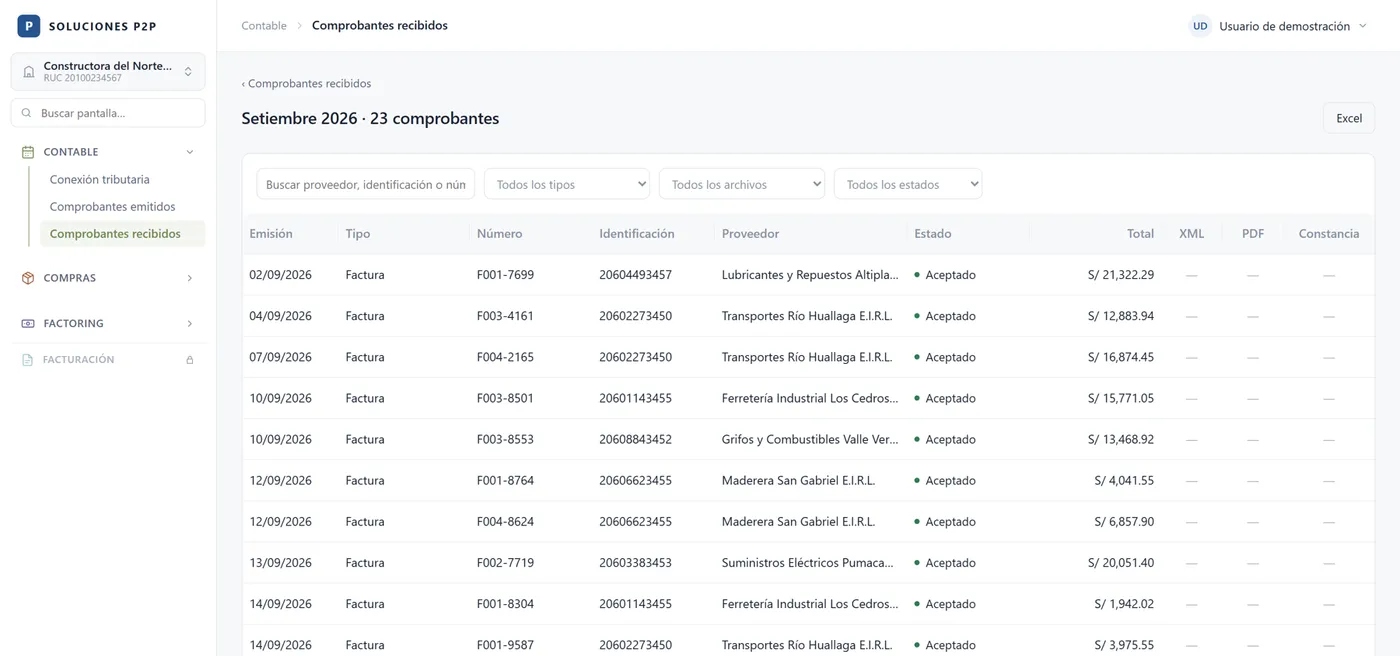Click provider Suministros Eléctricos Pumaca...
This screenshot has height=656, width=1400.
[x=808, y=563]
